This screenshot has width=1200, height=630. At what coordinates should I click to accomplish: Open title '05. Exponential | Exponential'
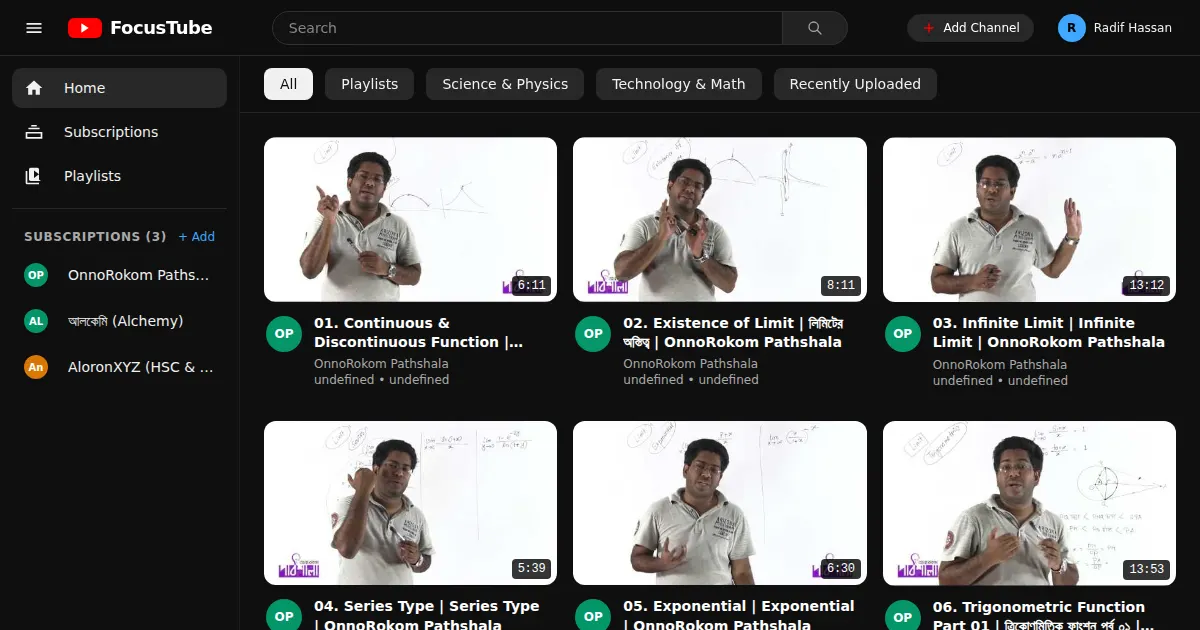pyautogui.click(x=739, y=615)
